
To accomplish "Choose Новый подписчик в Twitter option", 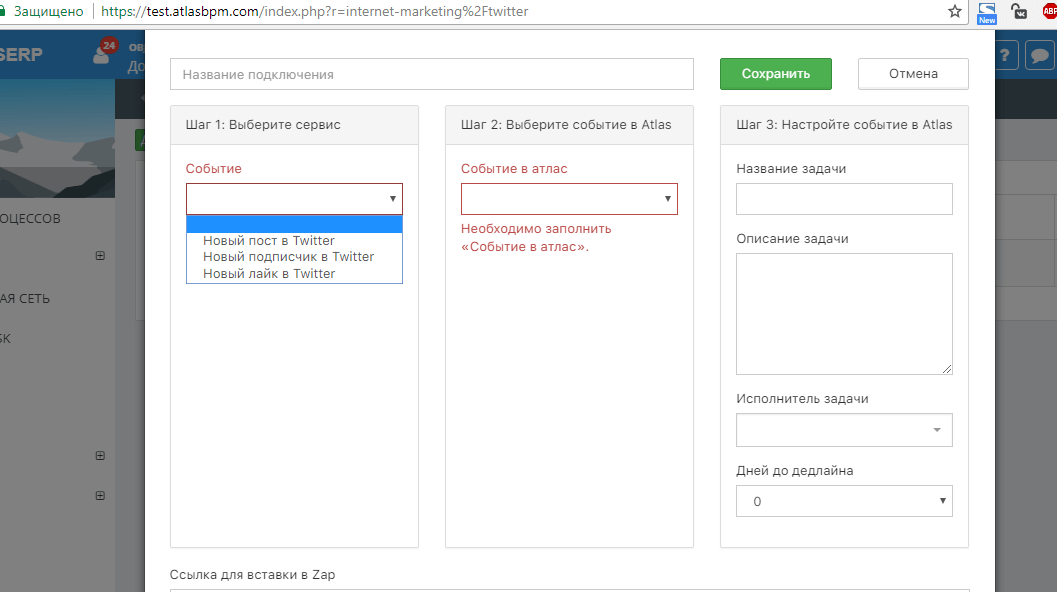I will pos(295,257).
